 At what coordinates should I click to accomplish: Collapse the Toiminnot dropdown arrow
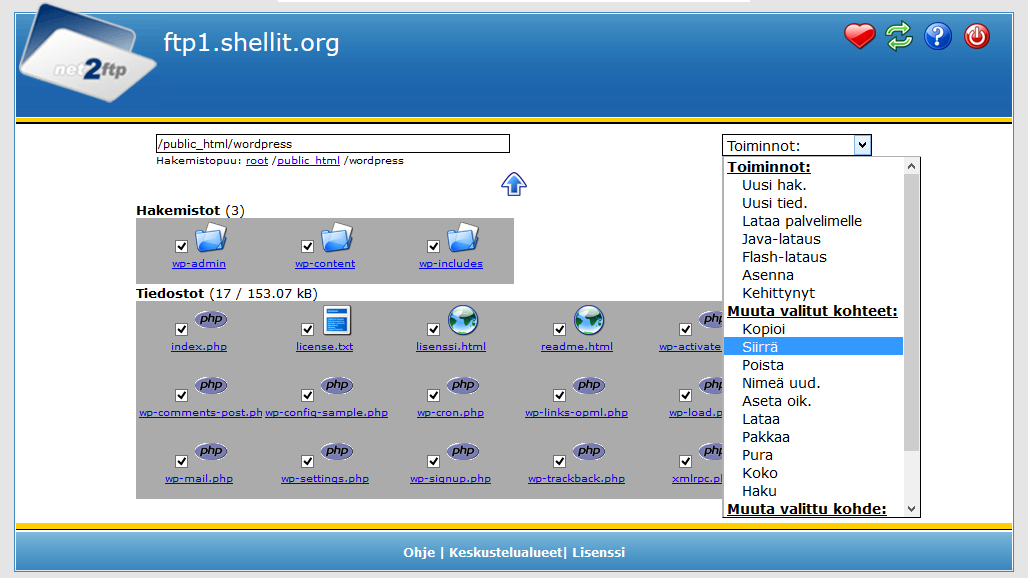pyautogui.click(x=863, y=145)
